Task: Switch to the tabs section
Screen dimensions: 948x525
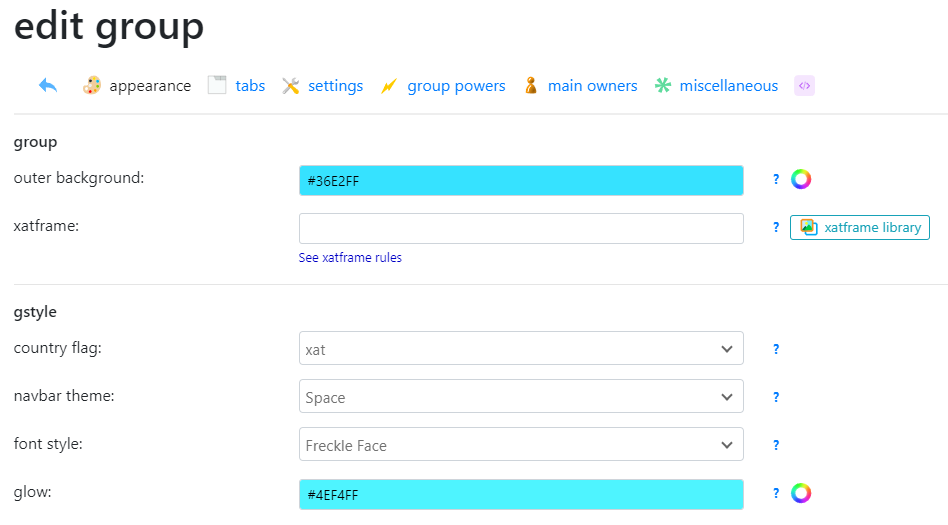Action: click(250, 86)
